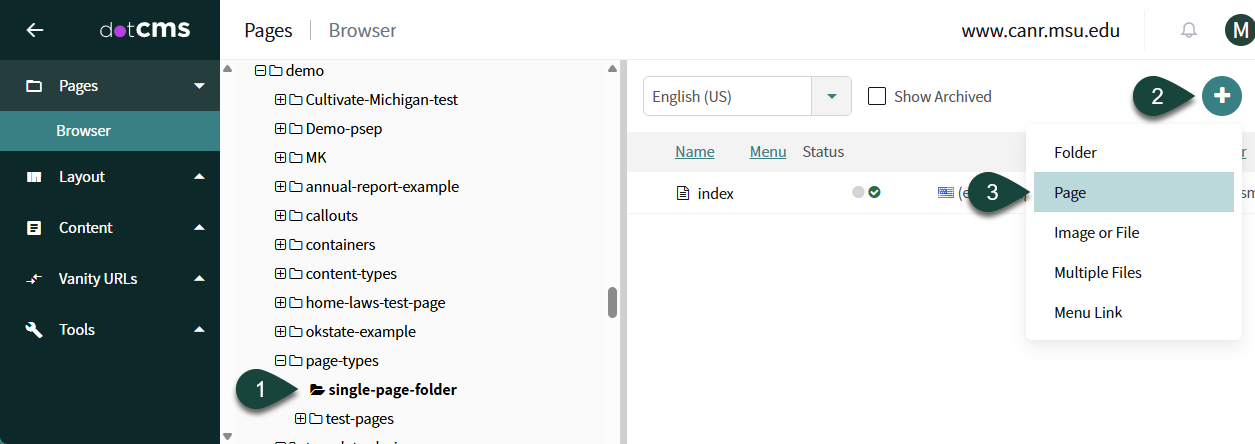Click the Vanity URLs icon
This screenshot has height=444, width=1255.
[34, 279]
